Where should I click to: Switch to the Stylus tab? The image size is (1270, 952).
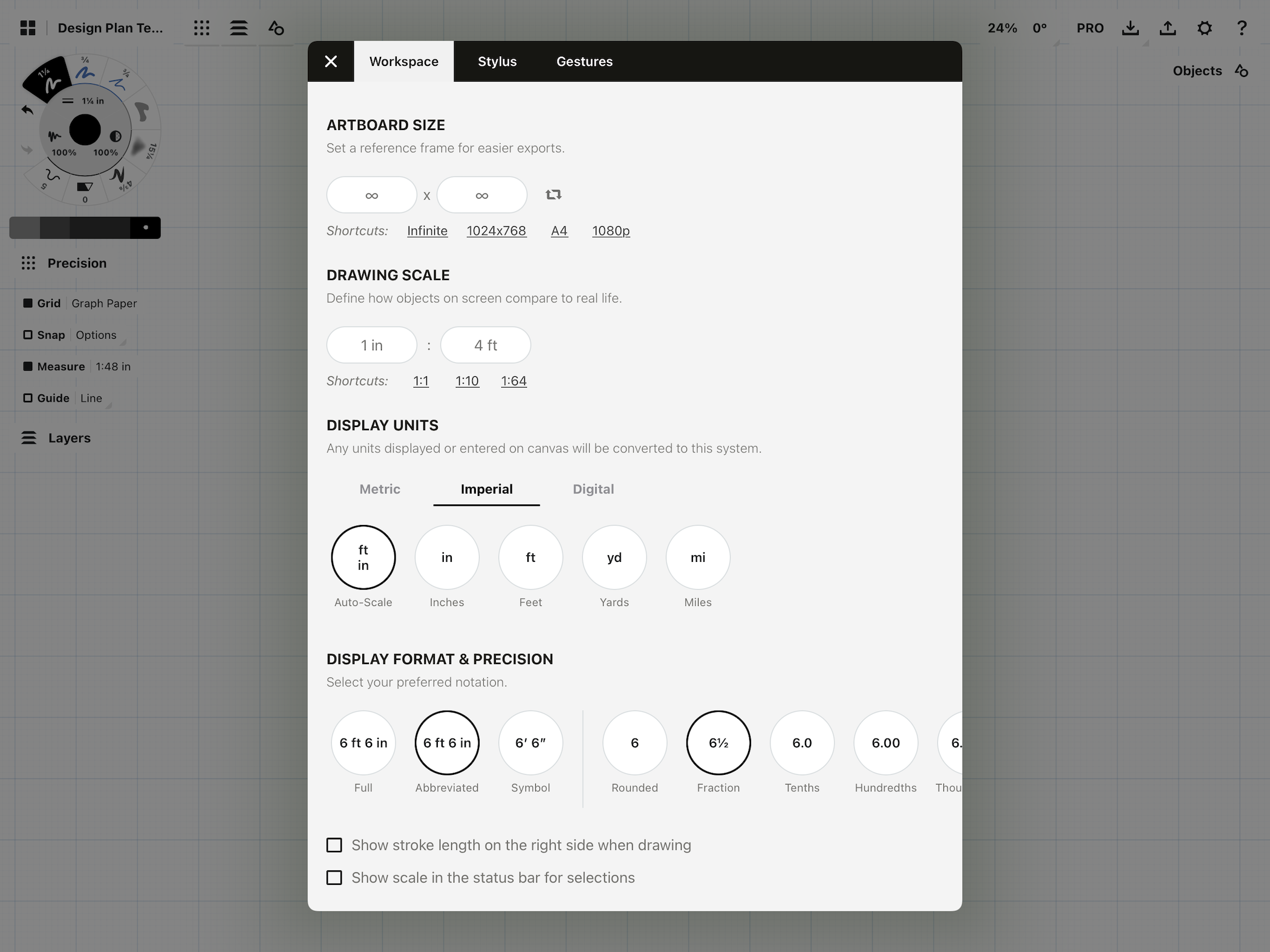tap(497, 61)
